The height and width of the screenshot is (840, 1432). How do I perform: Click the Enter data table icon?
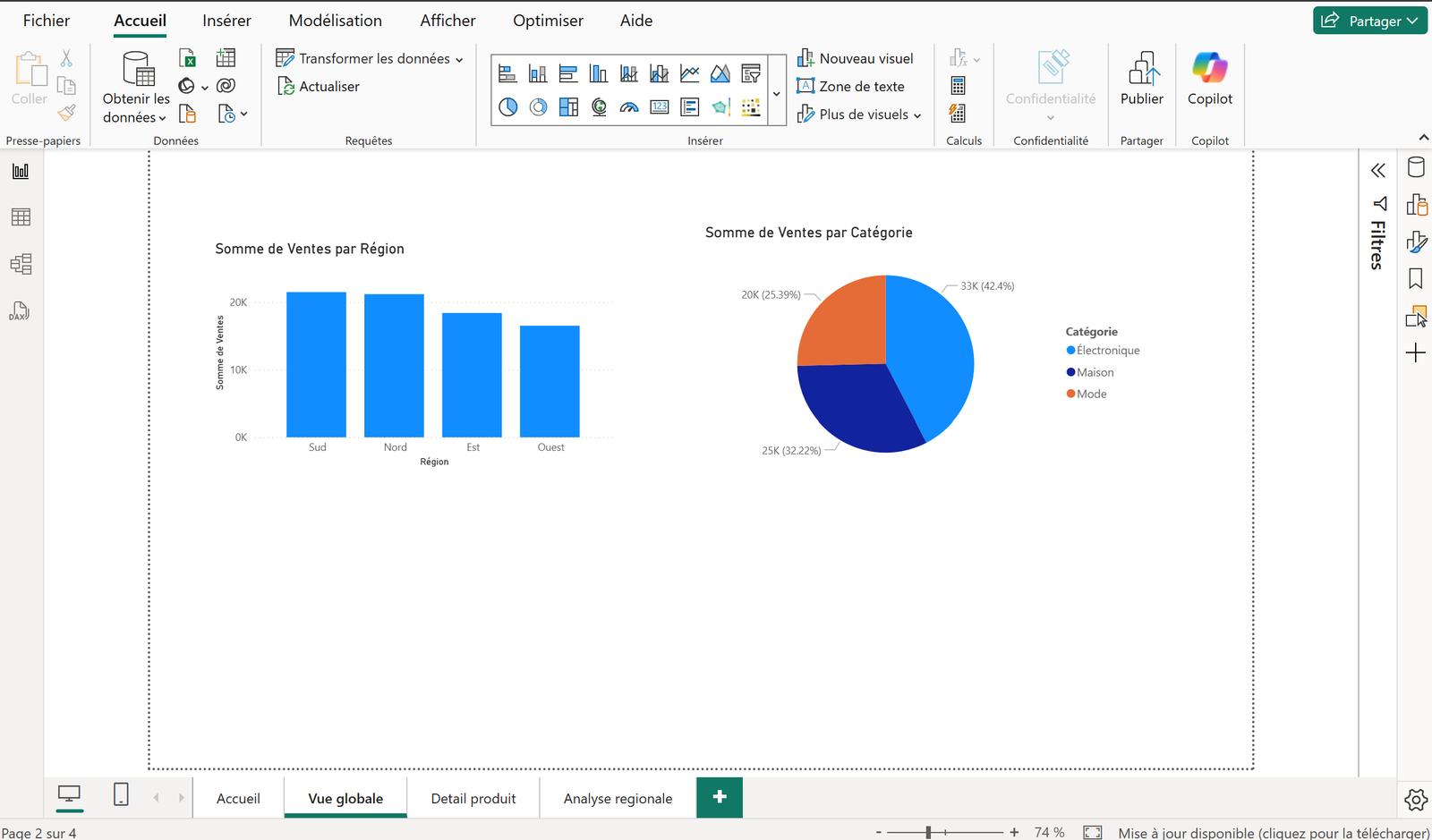226,58
